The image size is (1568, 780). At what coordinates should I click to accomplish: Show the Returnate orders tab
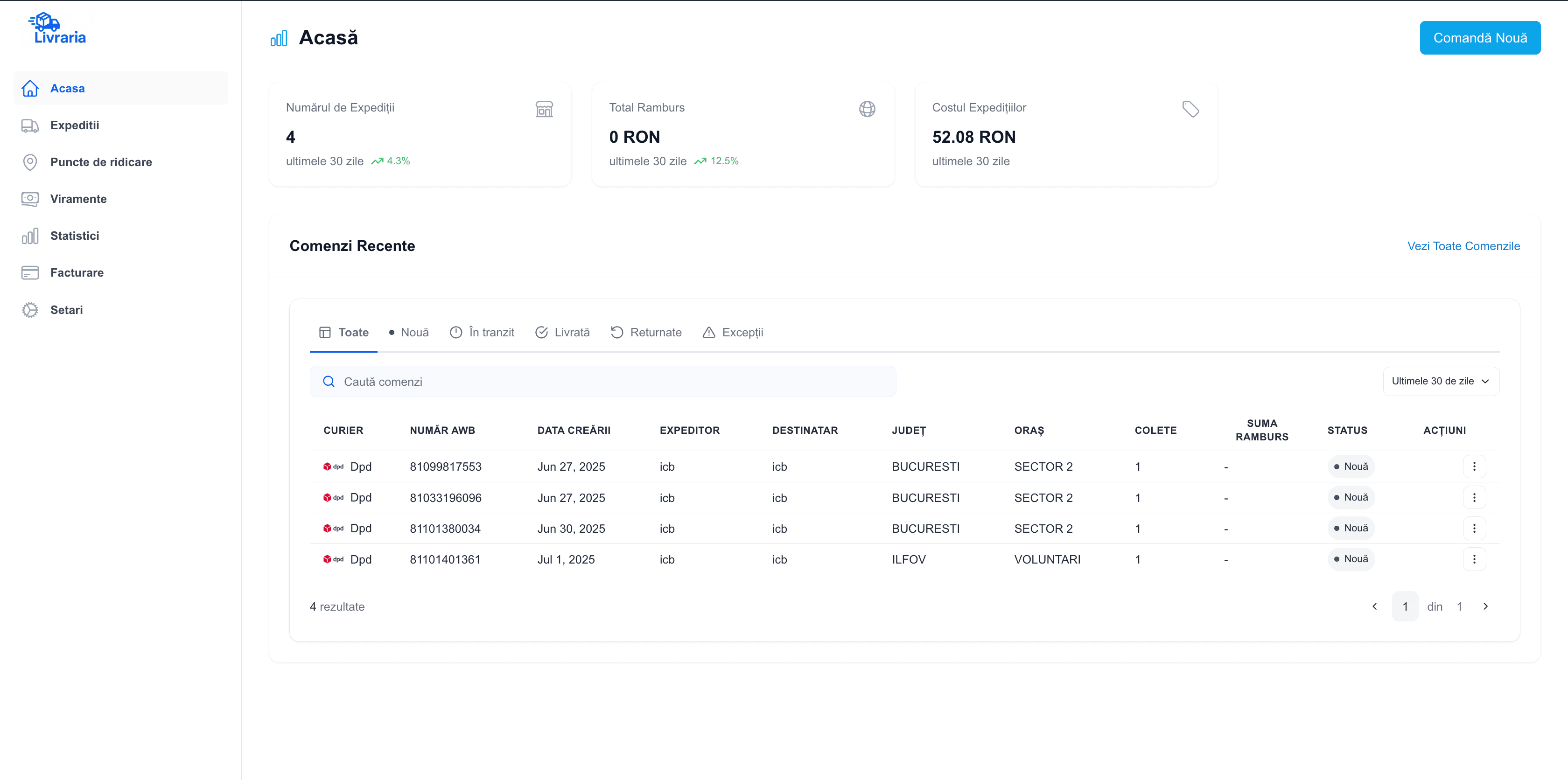click(646, 332)
